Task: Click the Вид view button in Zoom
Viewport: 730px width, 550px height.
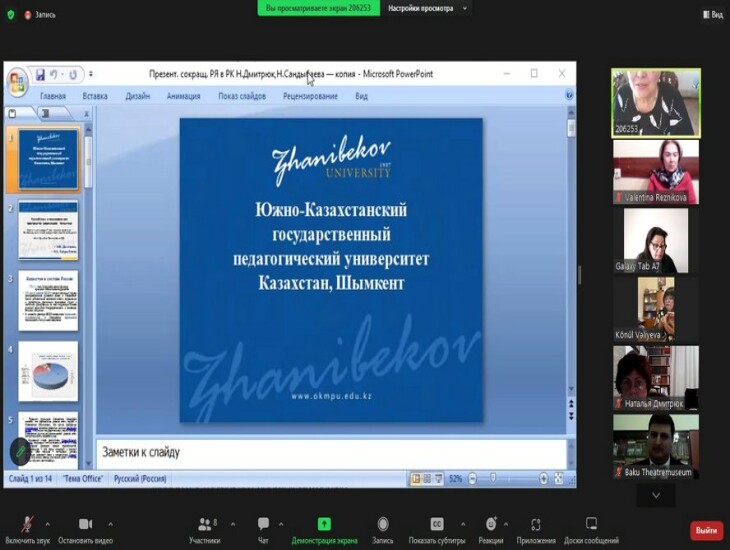Action: pyautogui.click(x=713, y=15)
